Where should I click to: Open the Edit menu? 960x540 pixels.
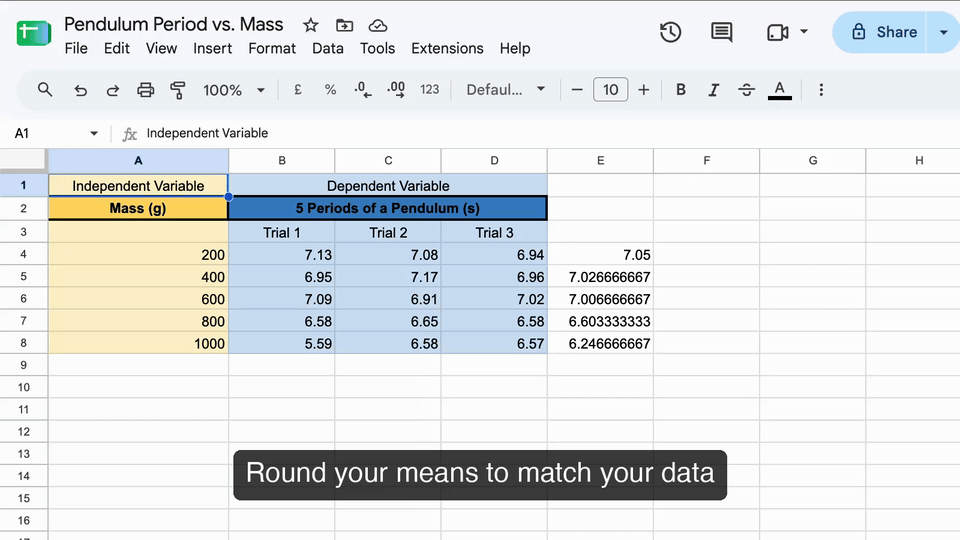[116, 48]
